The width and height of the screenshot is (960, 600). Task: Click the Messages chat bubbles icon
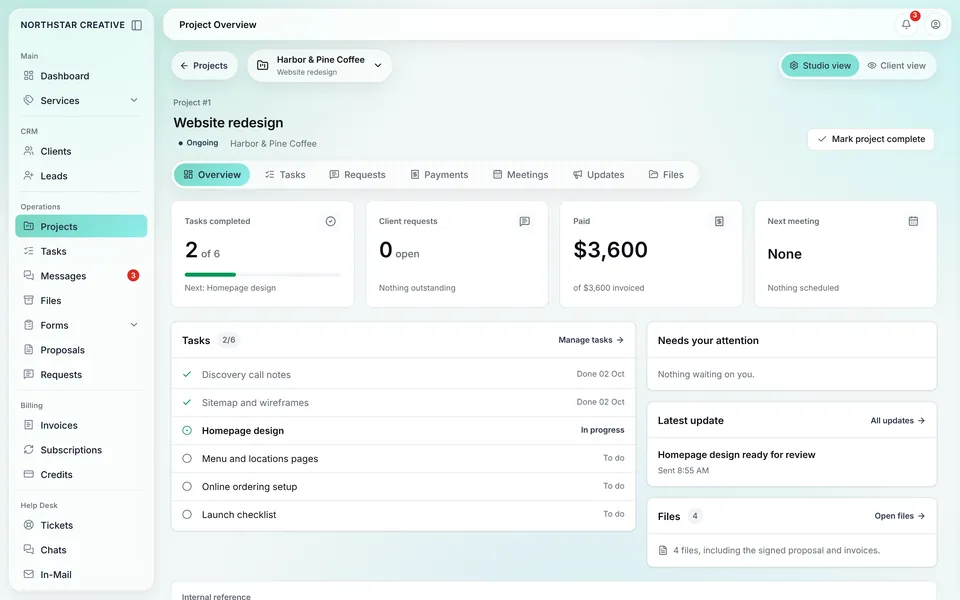pos(28,276)
